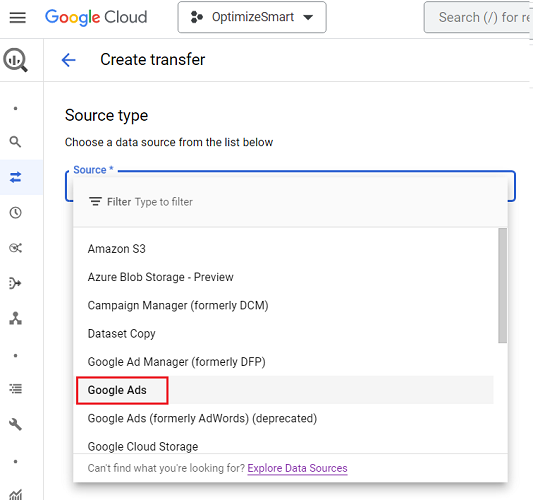
Task: Choose the Google Ads source
Action: pyautogui.click(x=283, y=390)
